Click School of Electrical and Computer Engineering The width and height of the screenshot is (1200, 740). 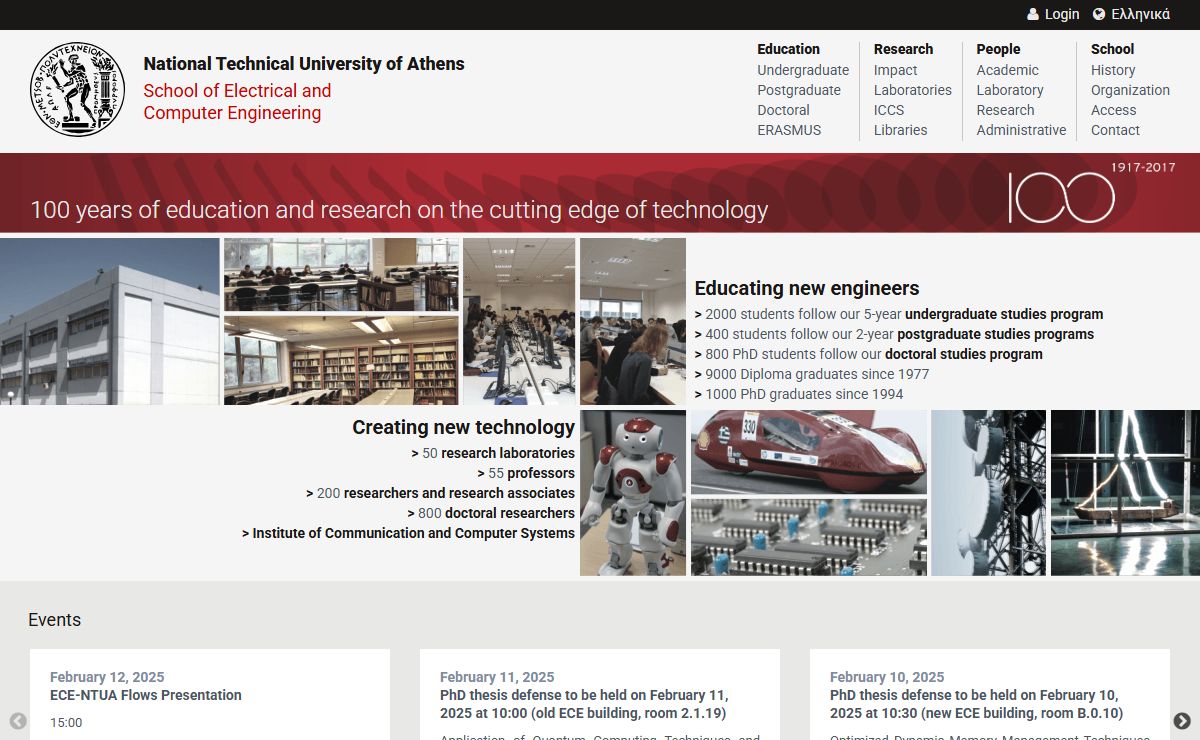click(x=237, y=101)
